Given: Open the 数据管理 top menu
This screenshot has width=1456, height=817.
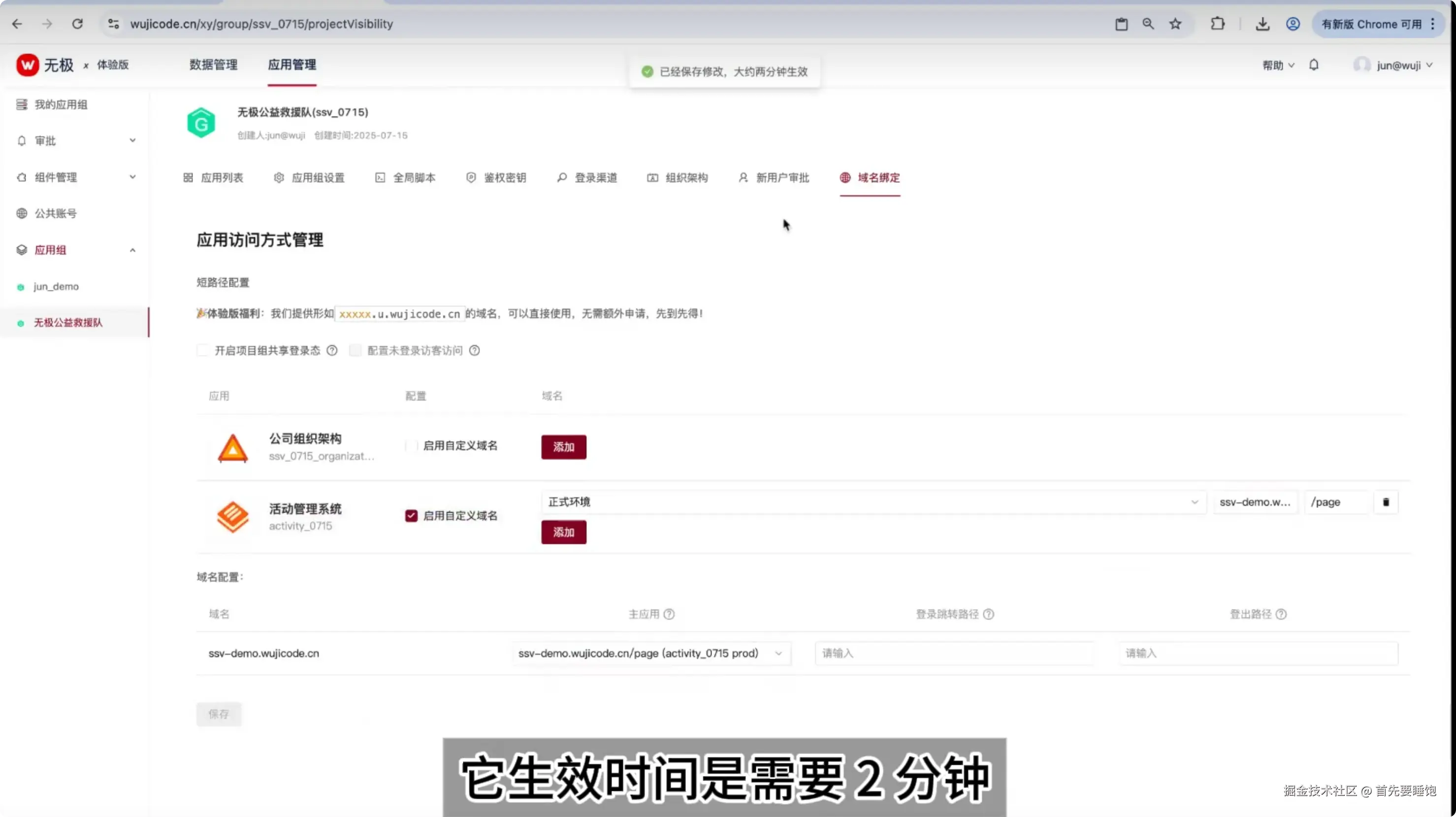Looking at the screenshot, I should (x=213, y=65).
